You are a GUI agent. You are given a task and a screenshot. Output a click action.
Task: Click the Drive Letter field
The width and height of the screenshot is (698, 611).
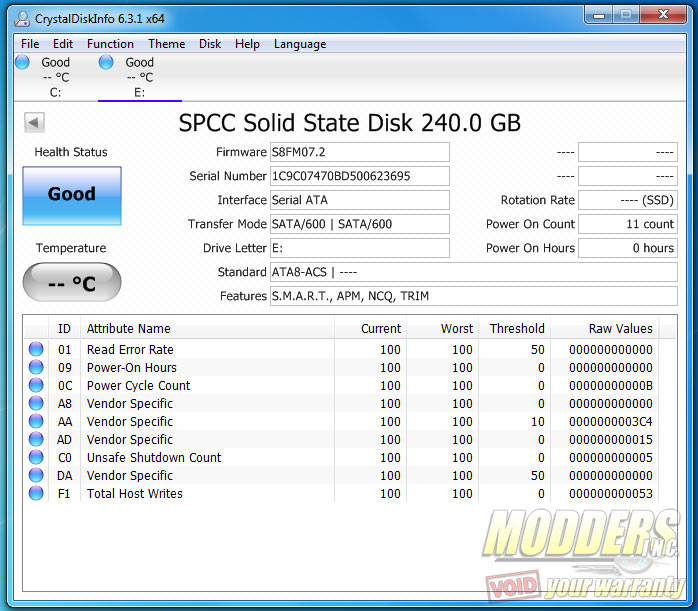pyautogui.click(x=360, y=248)
